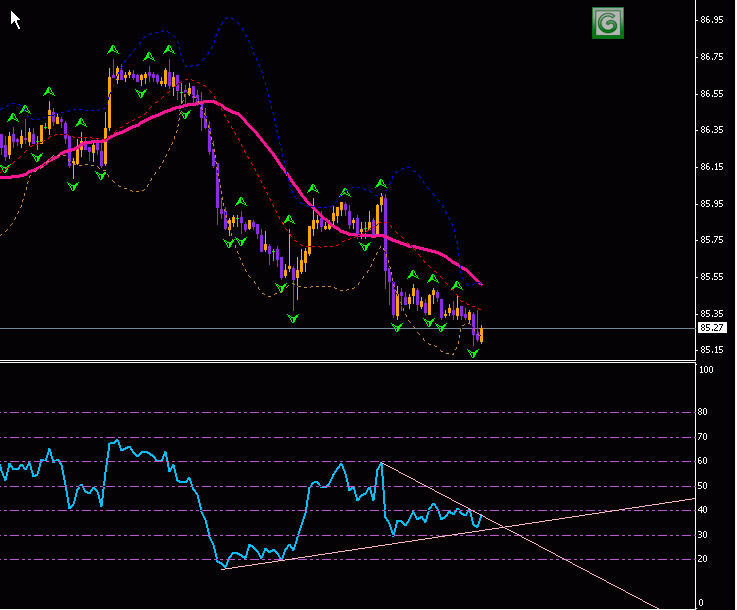Screen dimensions: 737x610
Task: Click the blue dotted upper band at its peak
Action: pos(230,19)
